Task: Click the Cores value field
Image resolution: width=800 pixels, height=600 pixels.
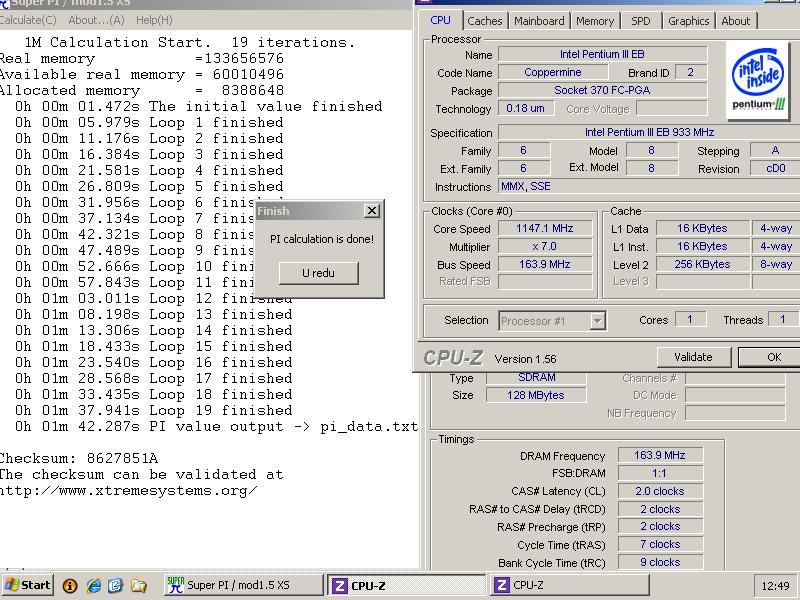Action: coord(690,320)
